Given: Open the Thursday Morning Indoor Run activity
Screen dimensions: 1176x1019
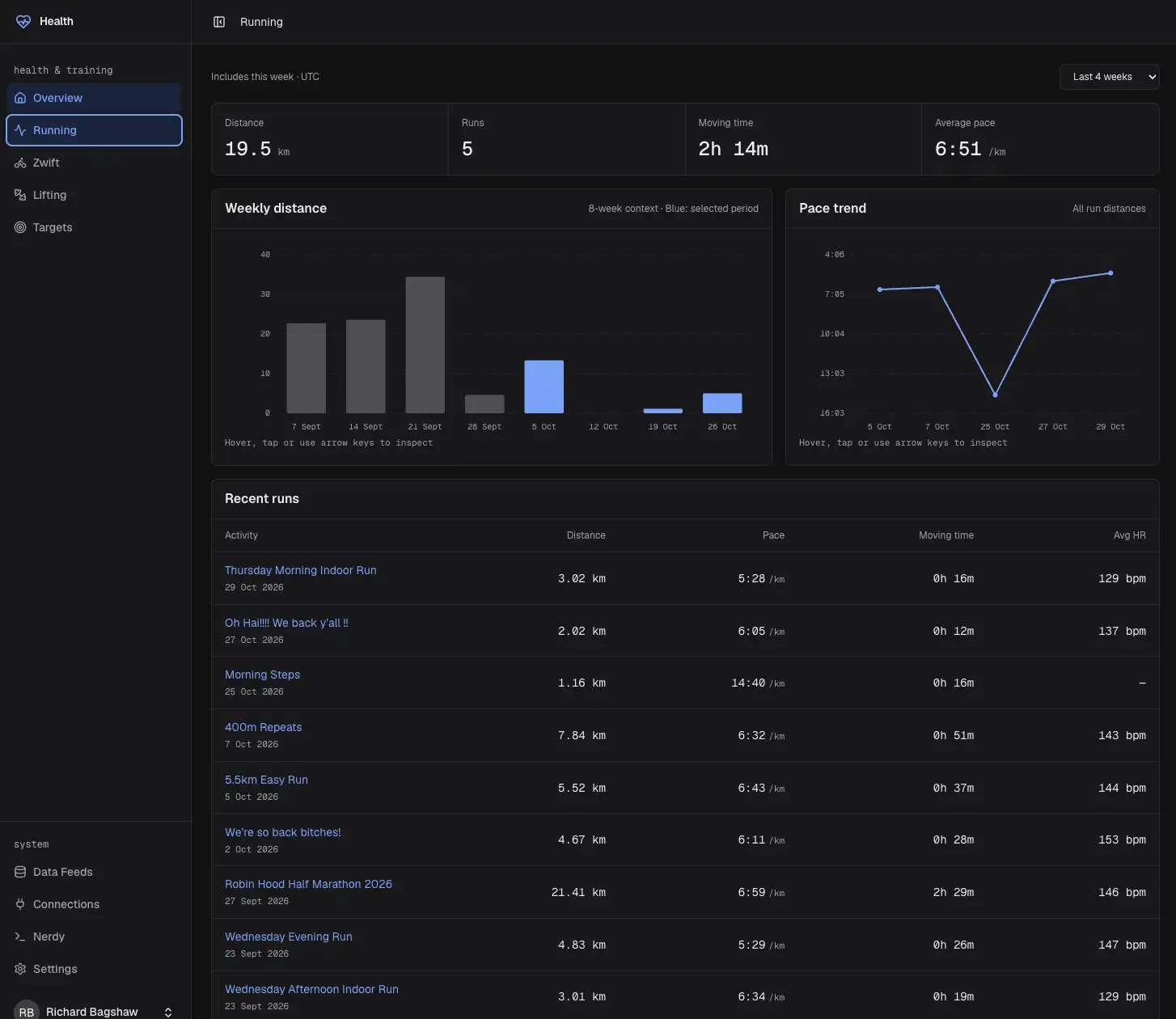Looking at the screenshot, I should point(301,570).
